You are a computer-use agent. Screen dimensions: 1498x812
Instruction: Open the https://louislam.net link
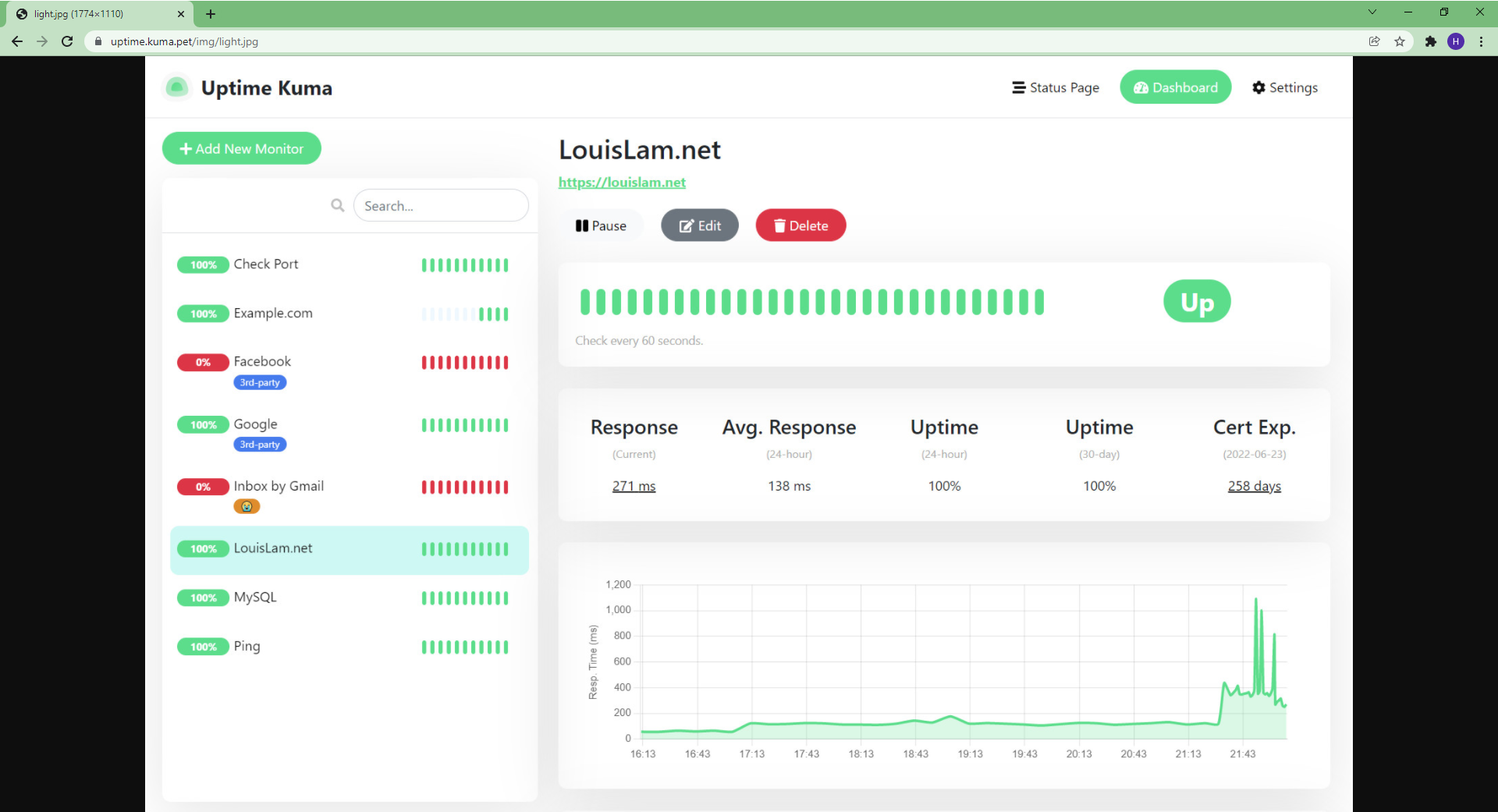click(x=622, y=182)
